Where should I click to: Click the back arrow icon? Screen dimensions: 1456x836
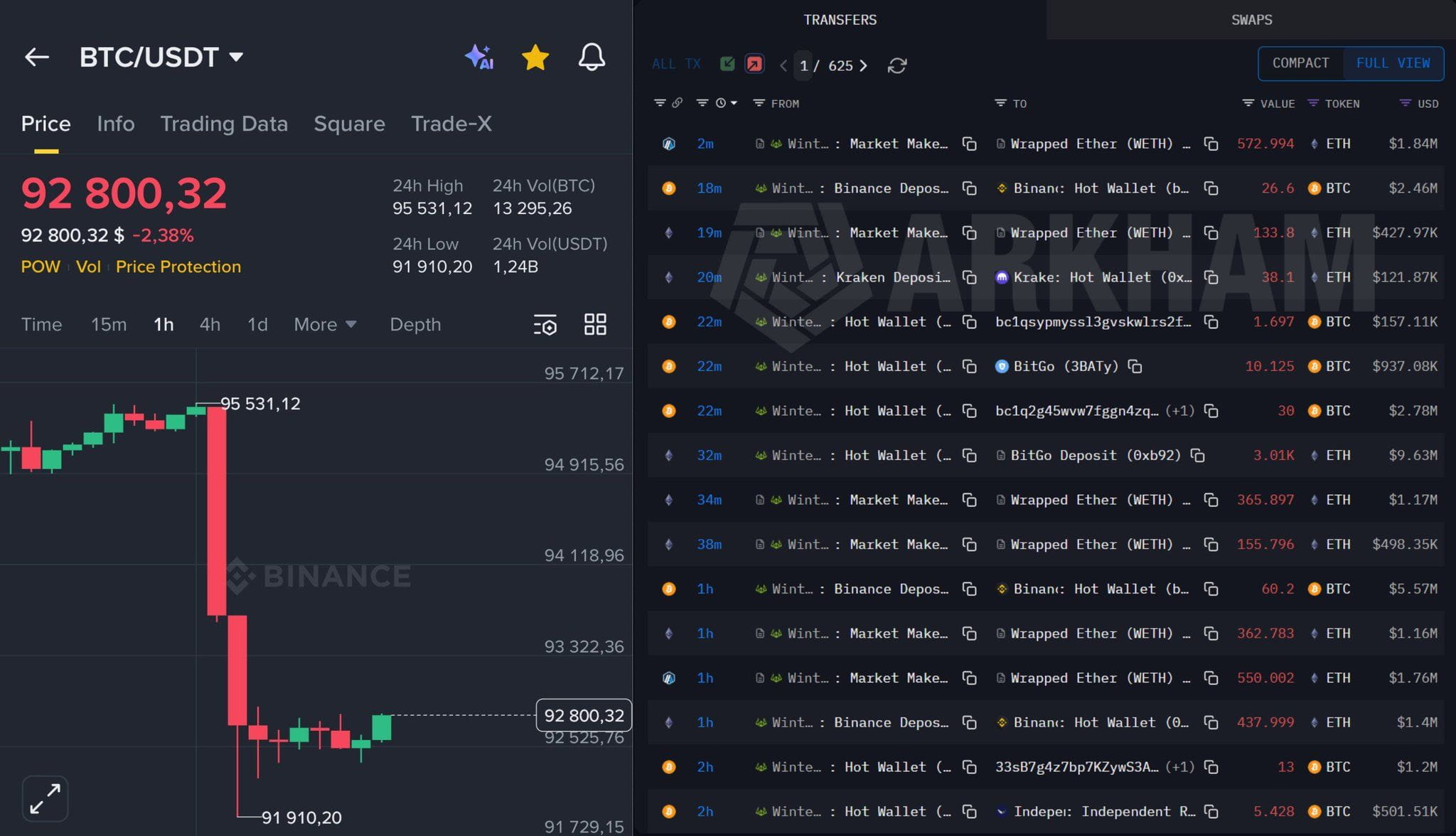click(x=37, y=57)
